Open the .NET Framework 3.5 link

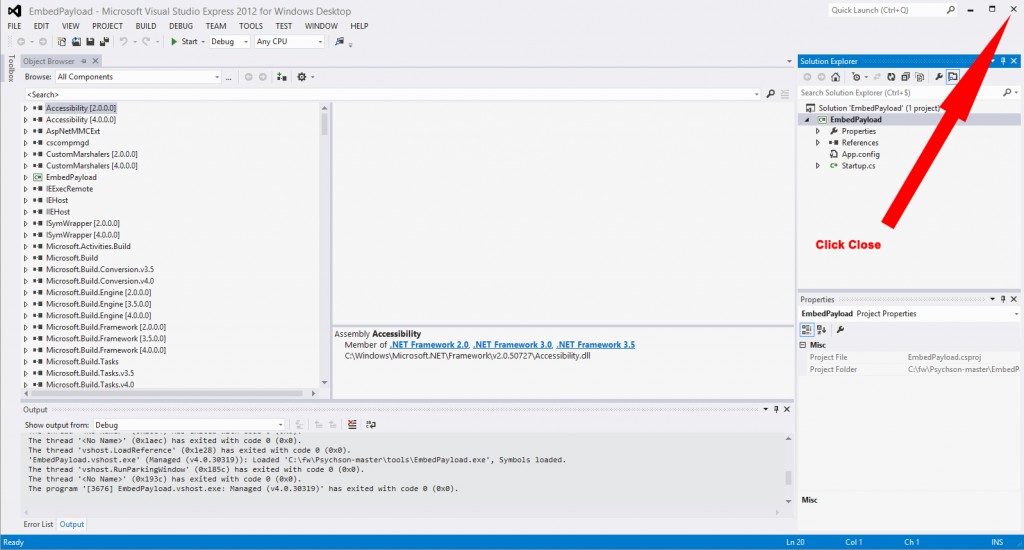pos(596,345)
